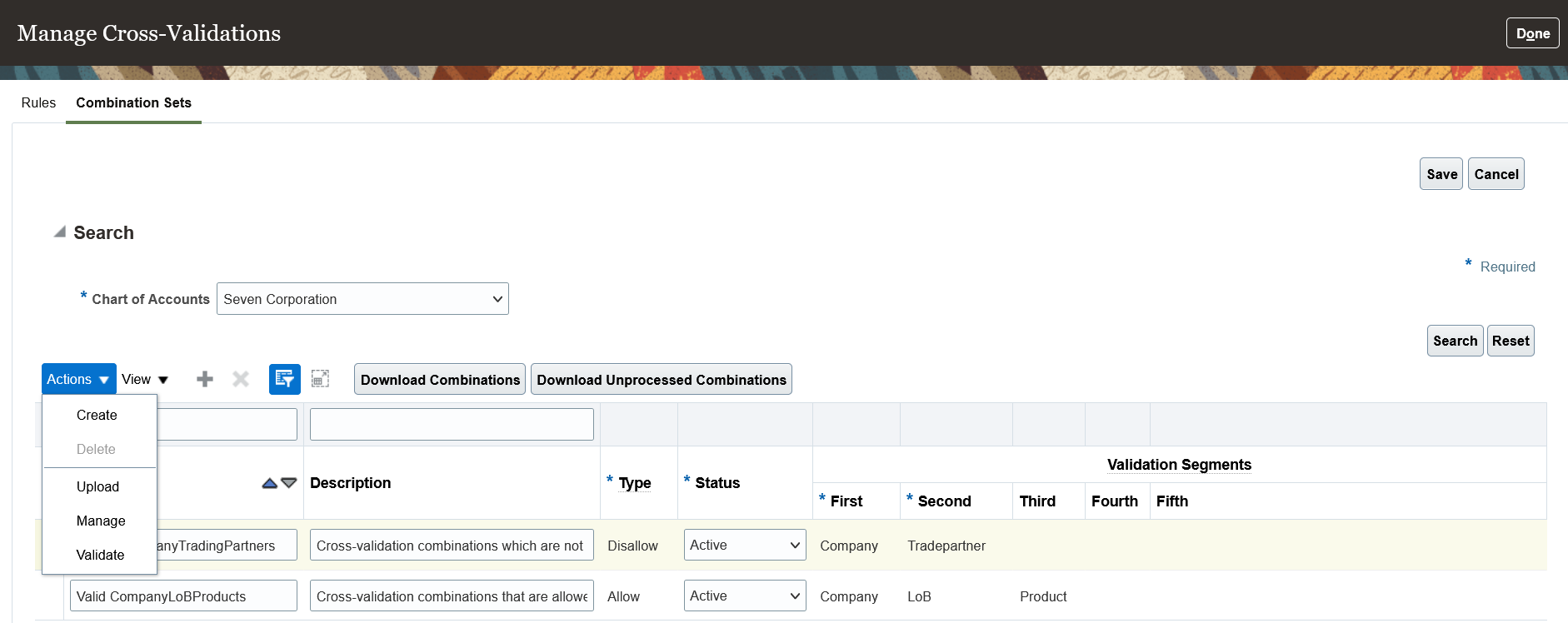The width and height of the screenshot is (1568, 623).
Task: Select Manage from the Actions menu
Action: (x=101, y=521)
